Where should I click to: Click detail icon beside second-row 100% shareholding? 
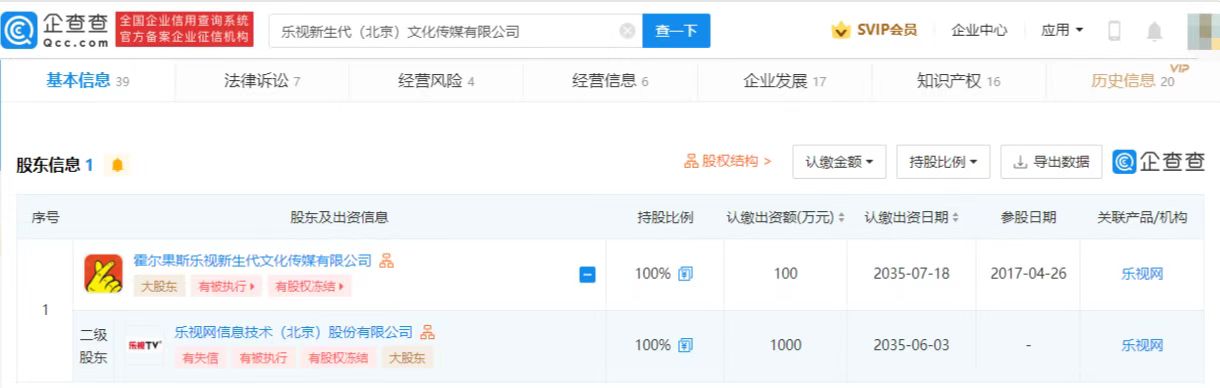pyautogui.click(x=685, y=345)
